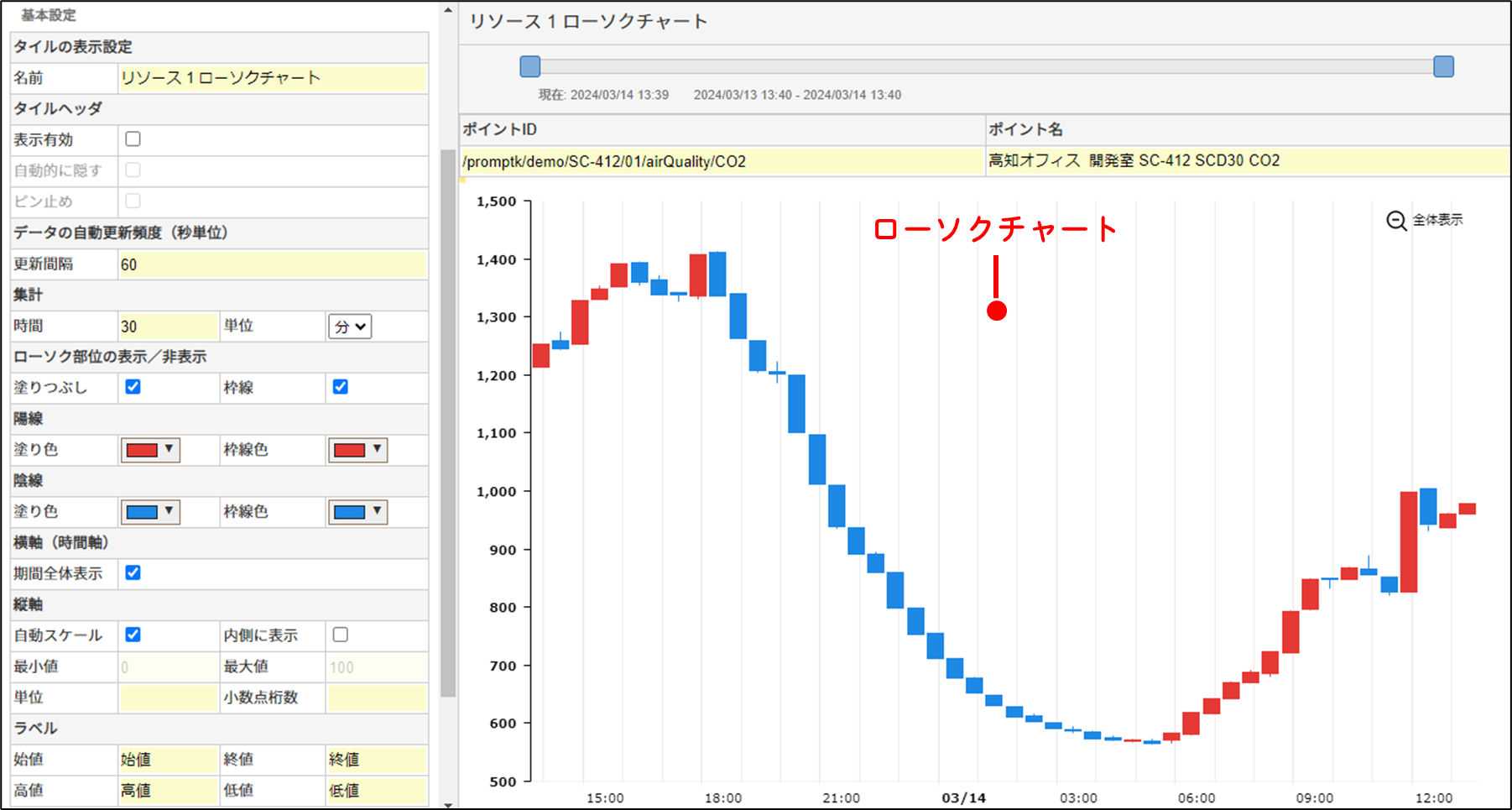Open the 陽線 塗り色 red color picker
The height and width of the screenshot is (810, 1512).
[150, 450]
